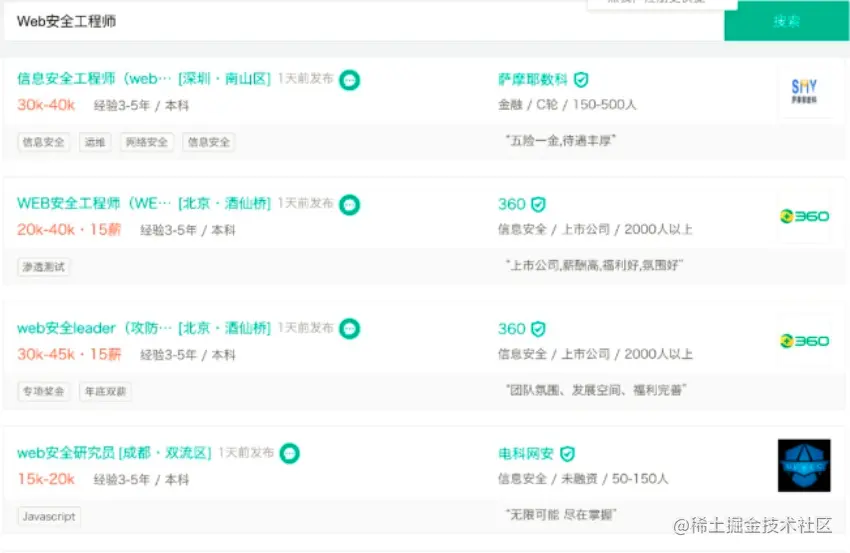Open the 信息安全工程师 (web… job posting
Viewport: 850px width, 553px height.
click(x=94, y=79)
